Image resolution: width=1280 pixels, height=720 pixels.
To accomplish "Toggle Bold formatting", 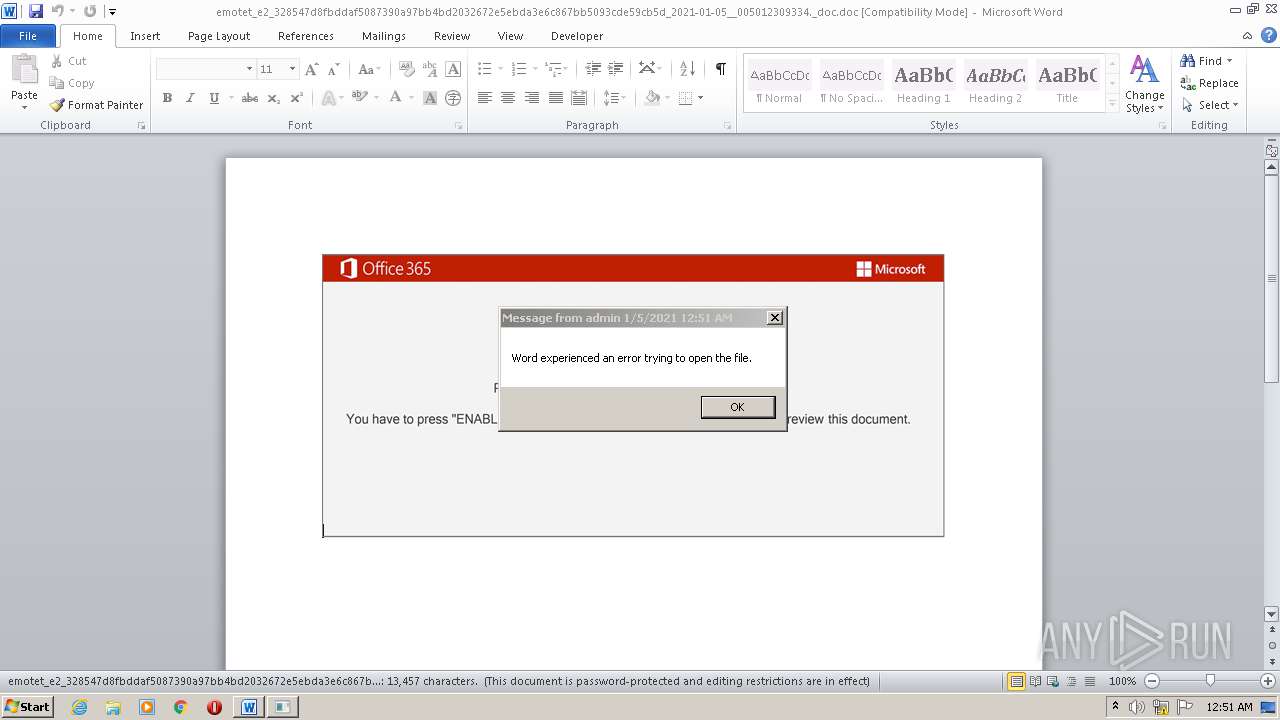I will pyautogui.click(x=167, y=98).
